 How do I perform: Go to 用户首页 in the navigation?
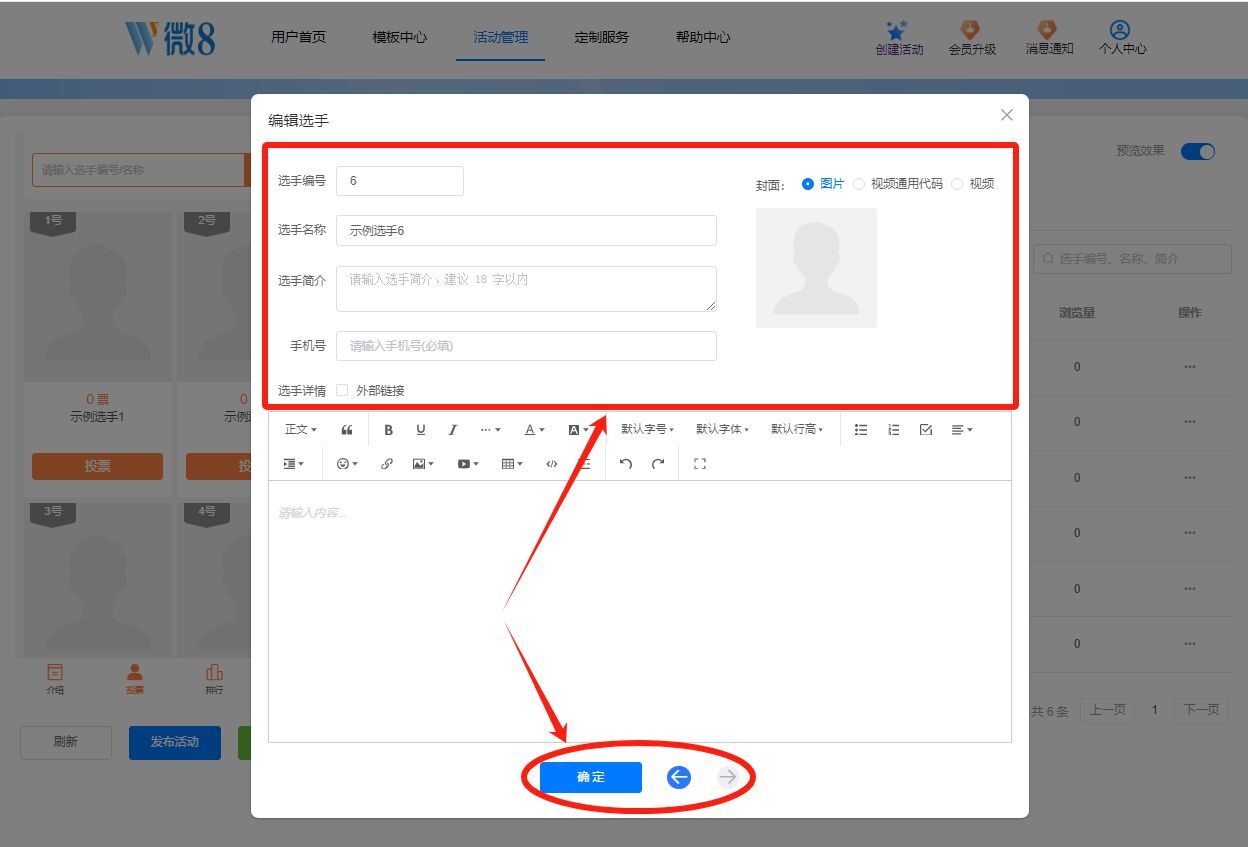298,37
